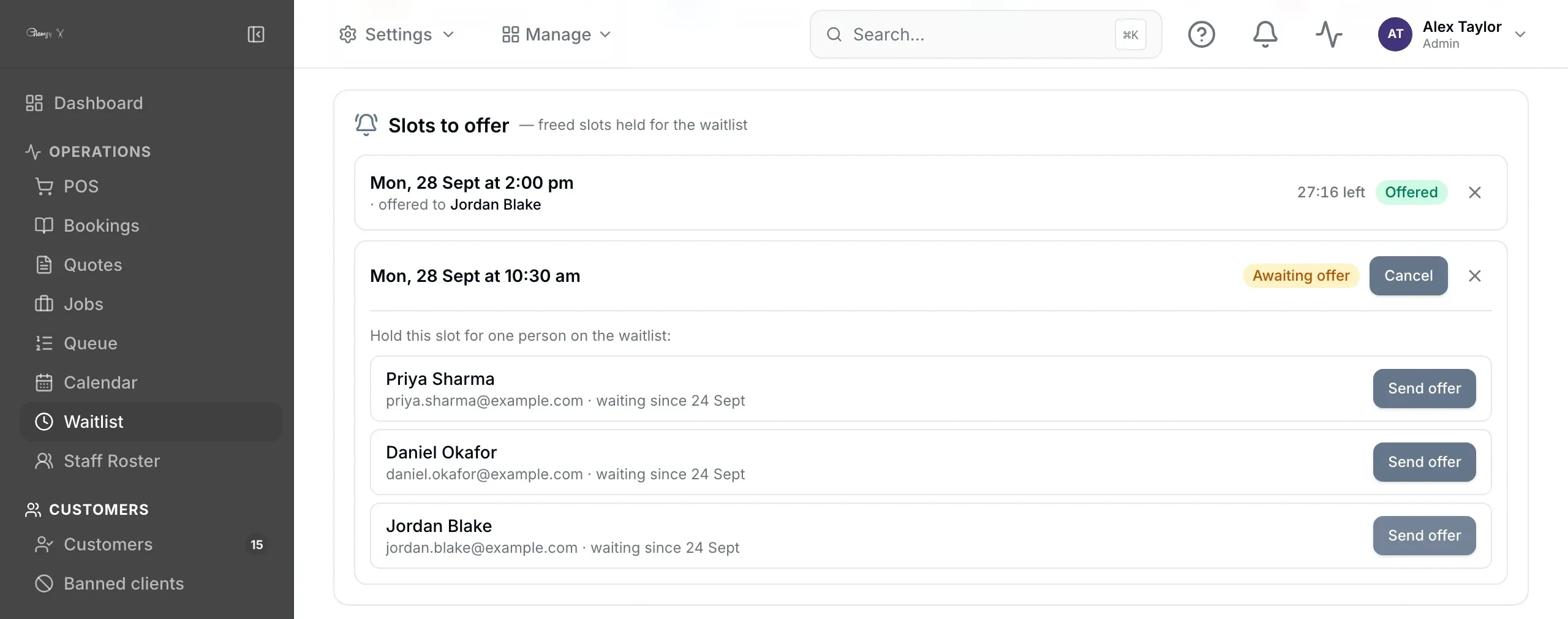Click the POS cart icon
Image resolution: width=1568 pixels, height=619 pixels.
click(x=44, y=186)
